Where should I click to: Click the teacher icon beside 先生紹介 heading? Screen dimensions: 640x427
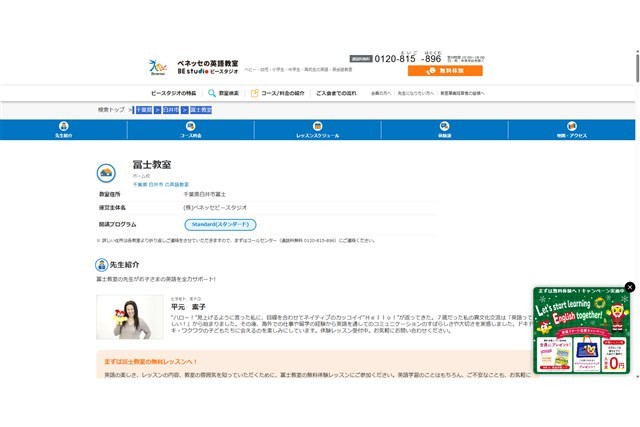[101, 265]
